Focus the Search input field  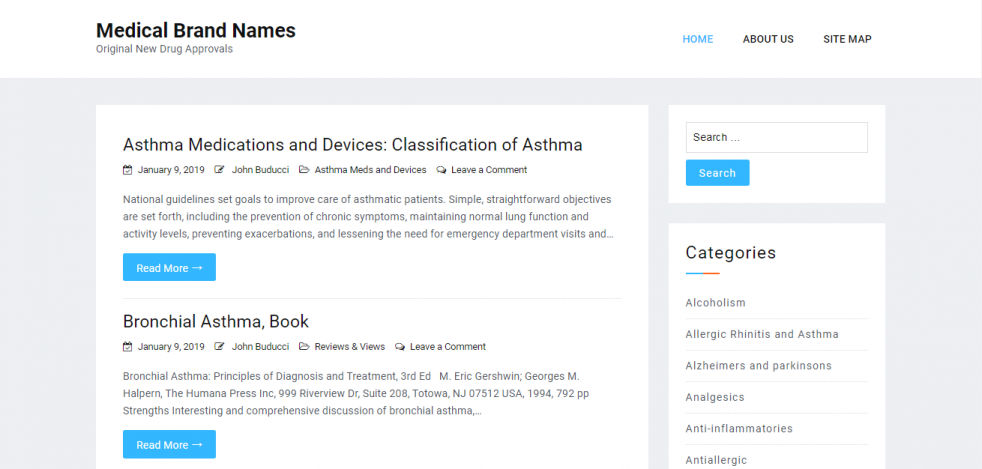pyautogui.click(x=776, y=137)
